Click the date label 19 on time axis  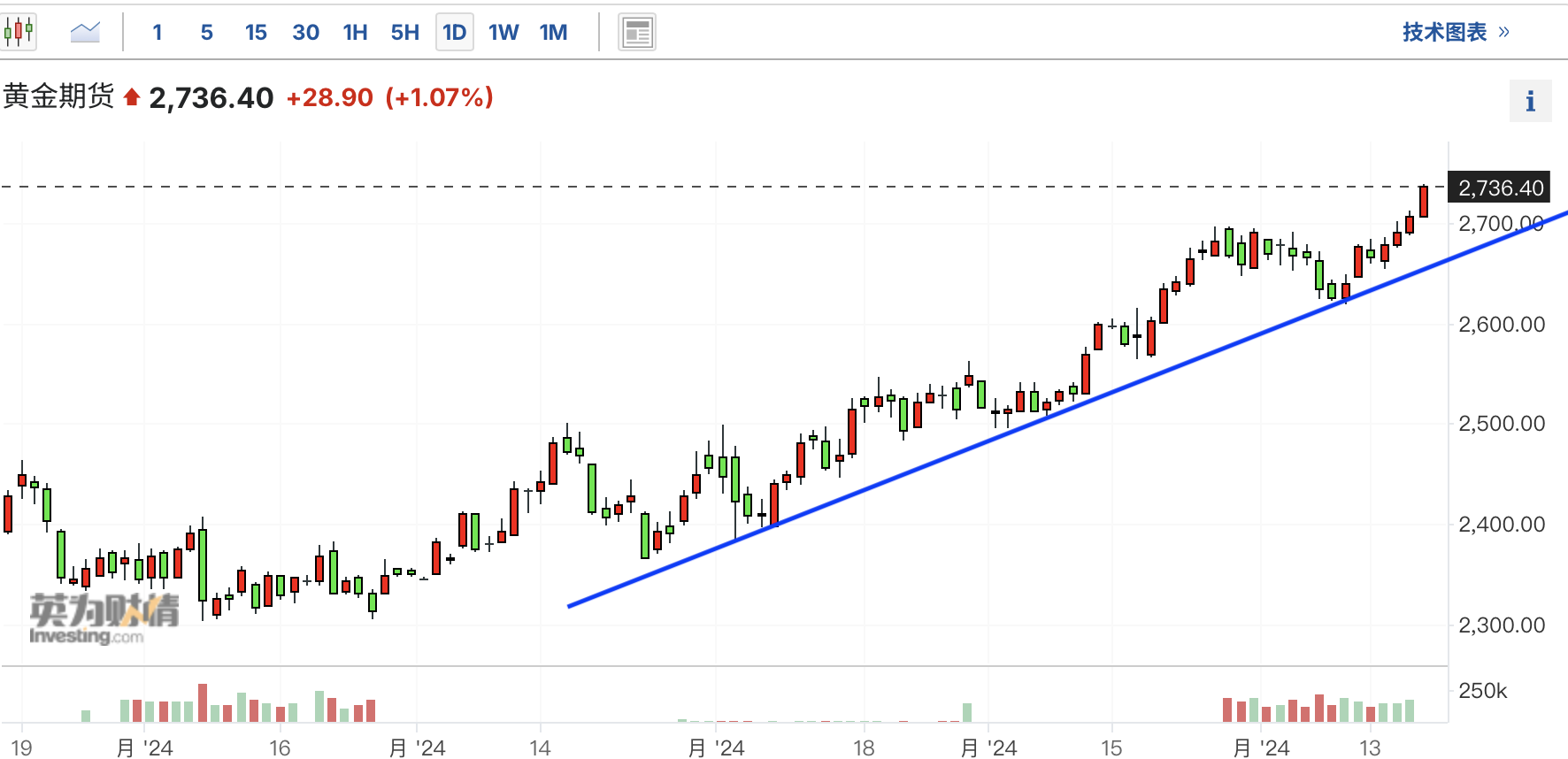point(21,748)
